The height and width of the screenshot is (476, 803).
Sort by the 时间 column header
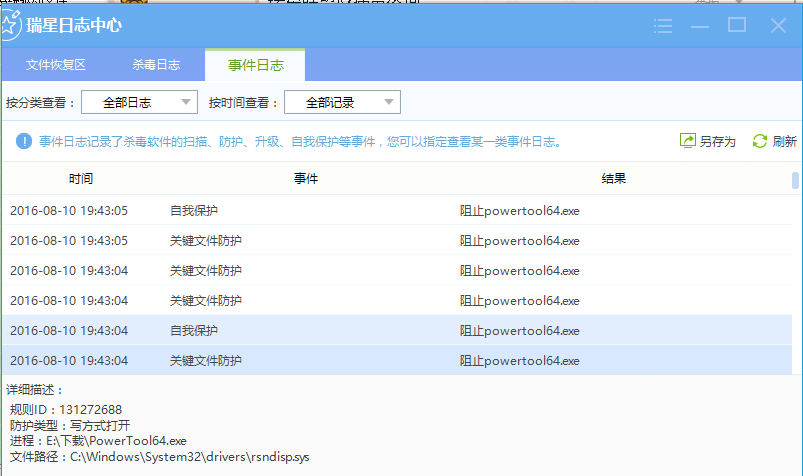pos(81,178)
